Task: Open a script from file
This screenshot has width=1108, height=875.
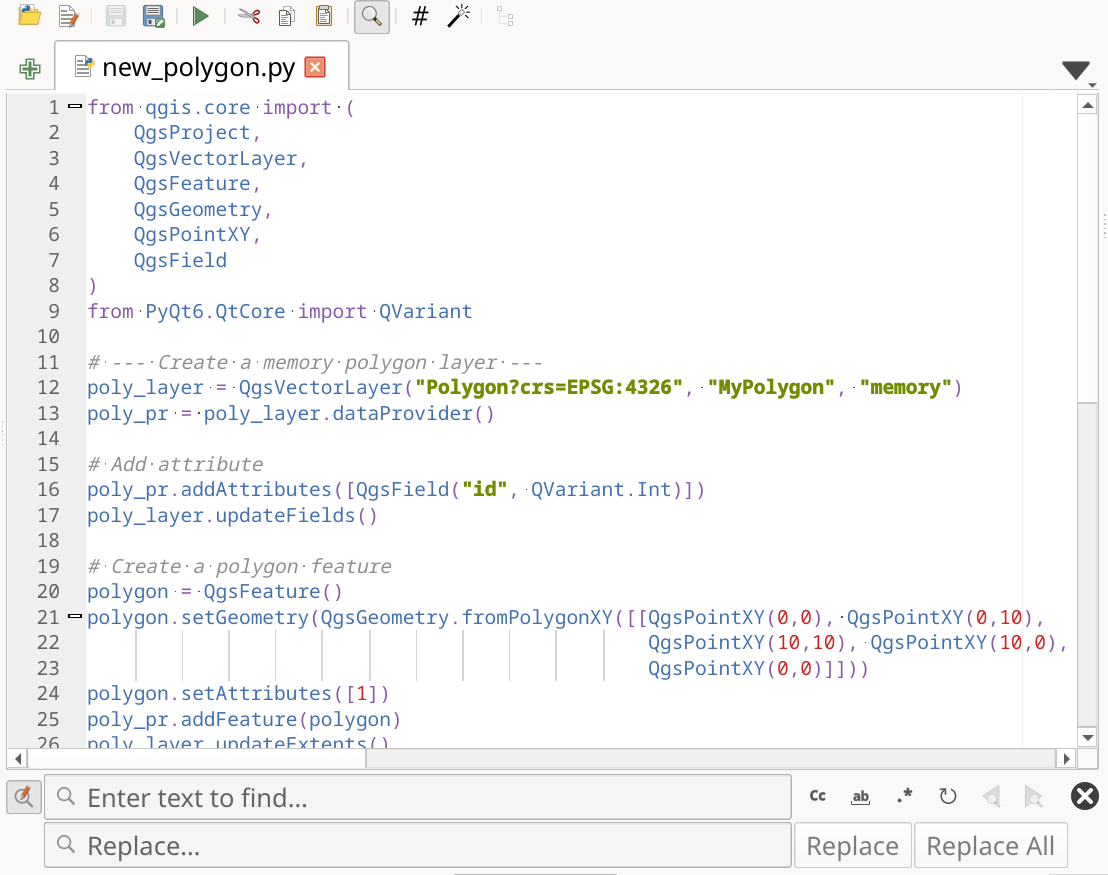Action: [x=28, y=16]
